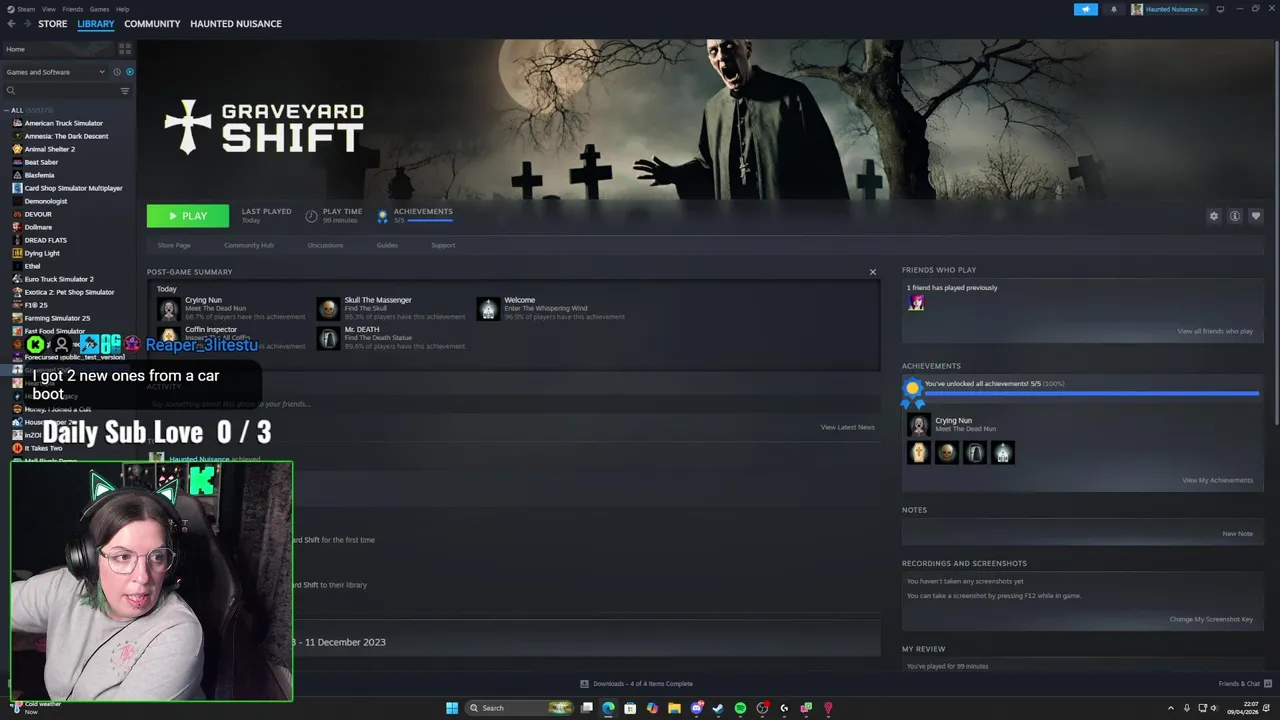This screenshot has width=1280, height=720.
Task: Open View My Achievements
Action: pos(1217,480)
